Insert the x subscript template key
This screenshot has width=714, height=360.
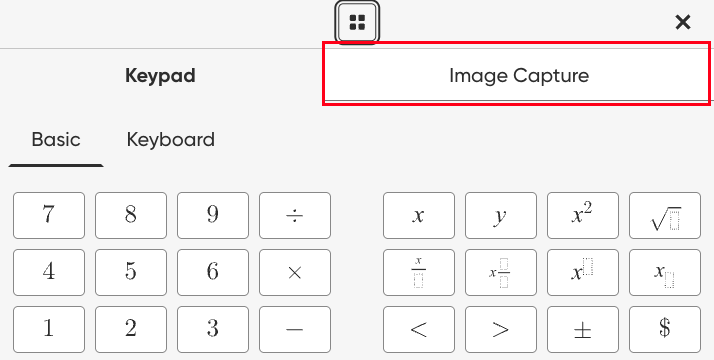(x=665, y=273)
